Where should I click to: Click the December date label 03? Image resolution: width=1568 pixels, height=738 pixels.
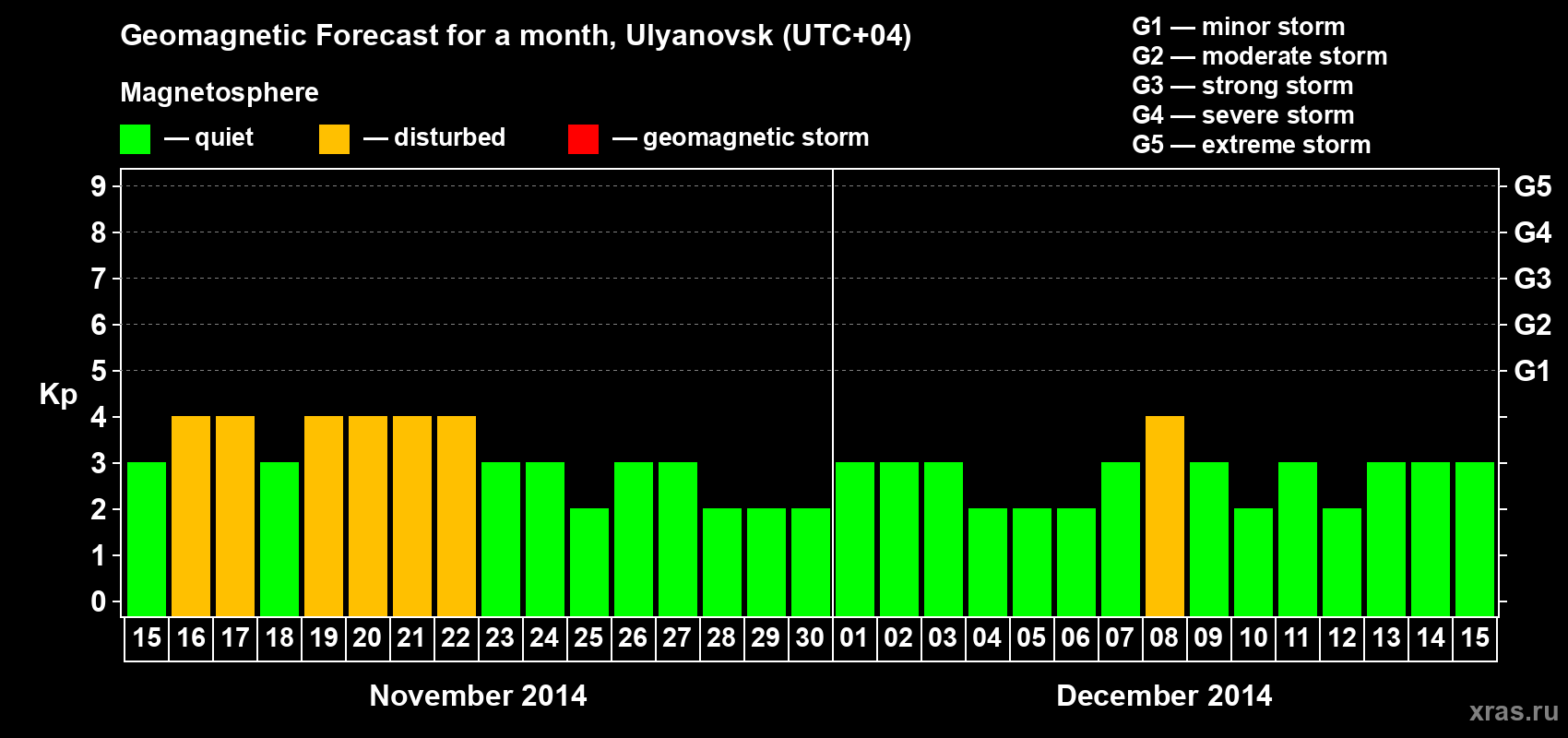[943, 638]
